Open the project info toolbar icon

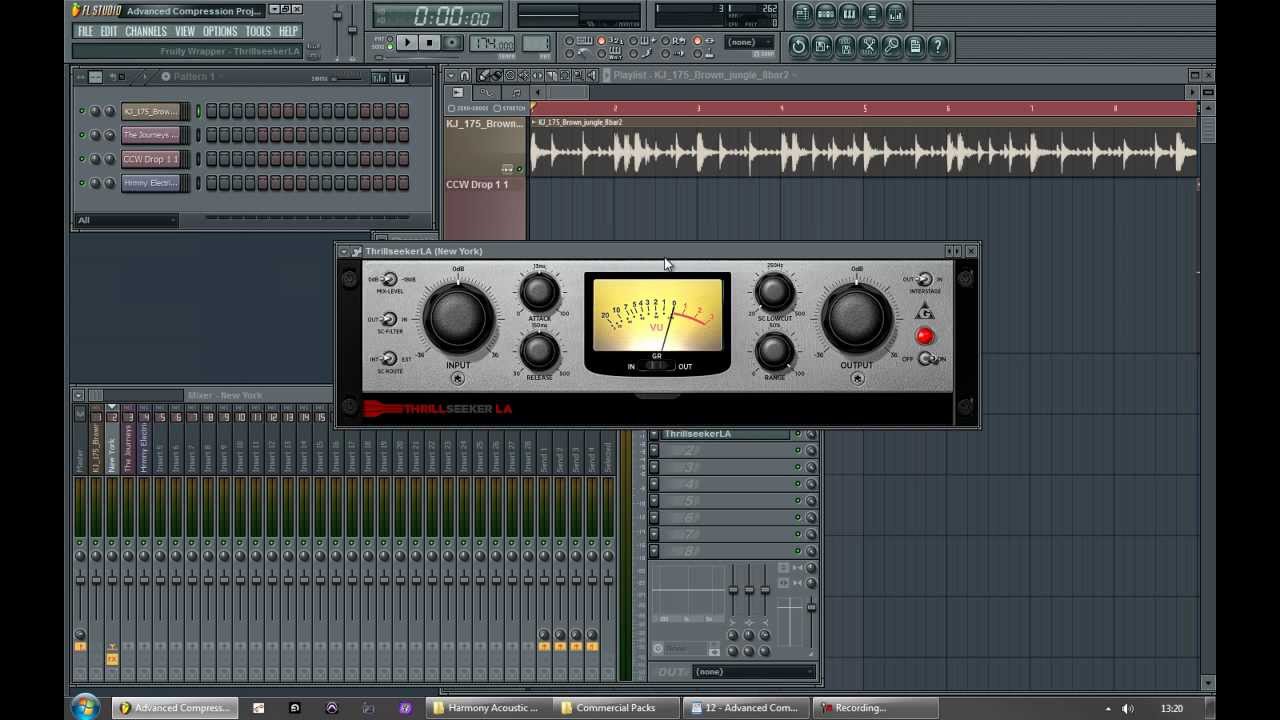915,46
